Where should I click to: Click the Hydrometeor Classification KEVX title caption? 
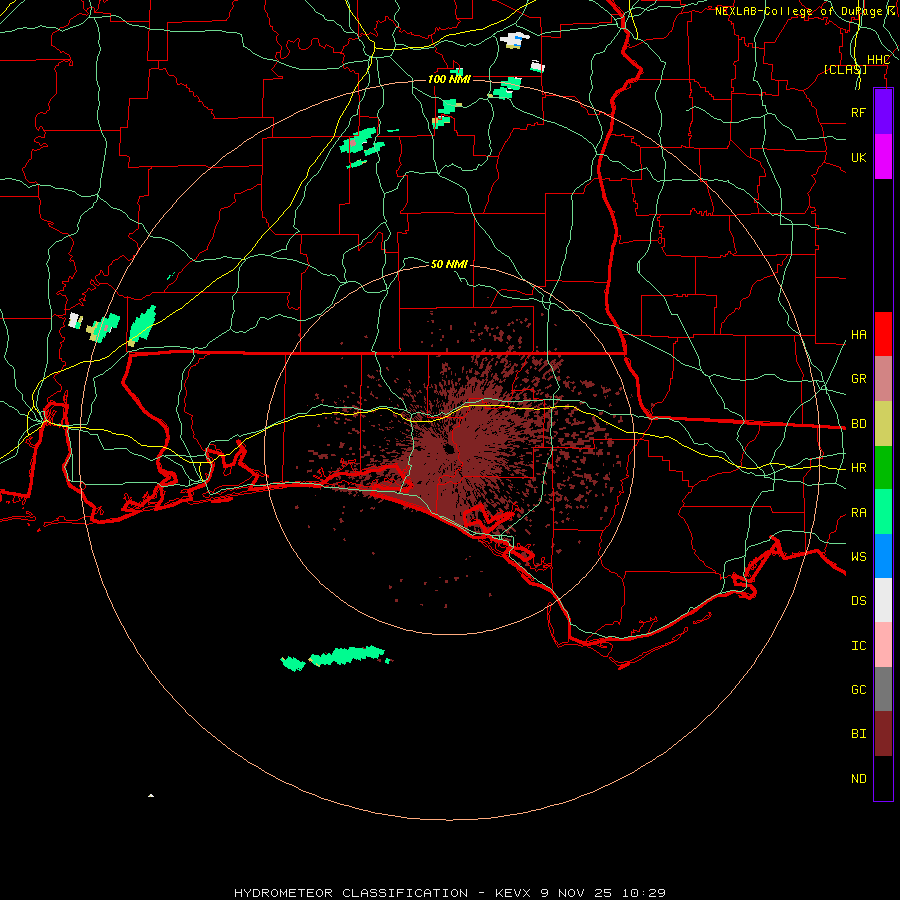(450, 893)
